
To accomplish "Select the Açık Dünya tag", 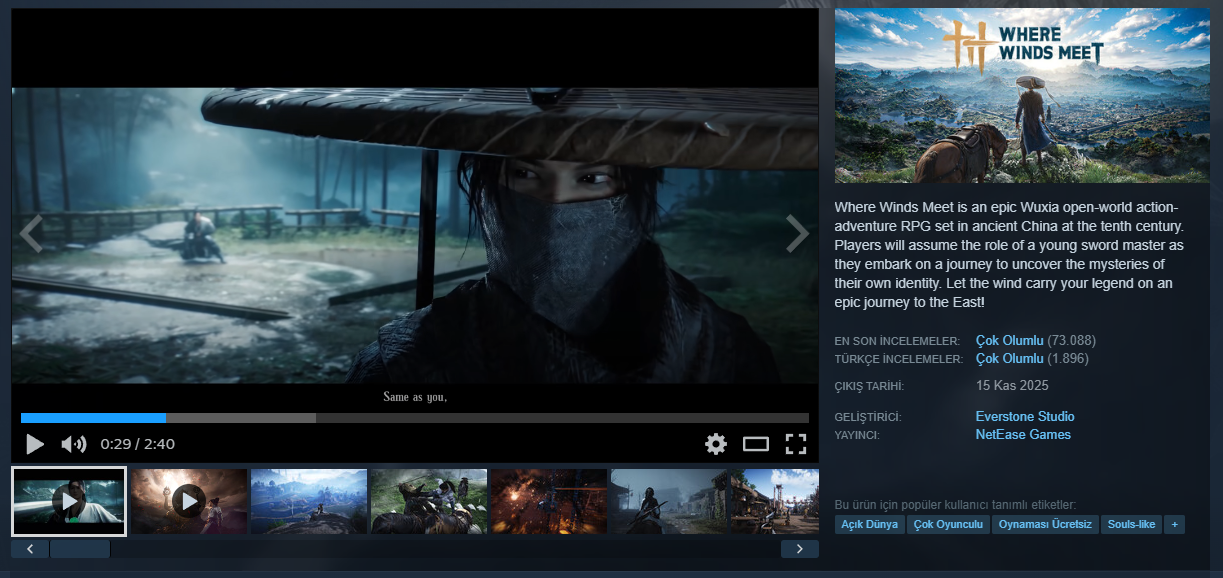I will tap(870, 524).
